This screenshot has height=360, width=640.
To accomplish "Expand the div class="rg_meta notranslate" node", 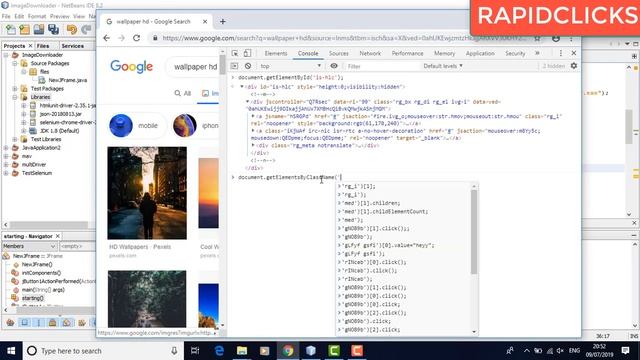I will pos(253,145).
